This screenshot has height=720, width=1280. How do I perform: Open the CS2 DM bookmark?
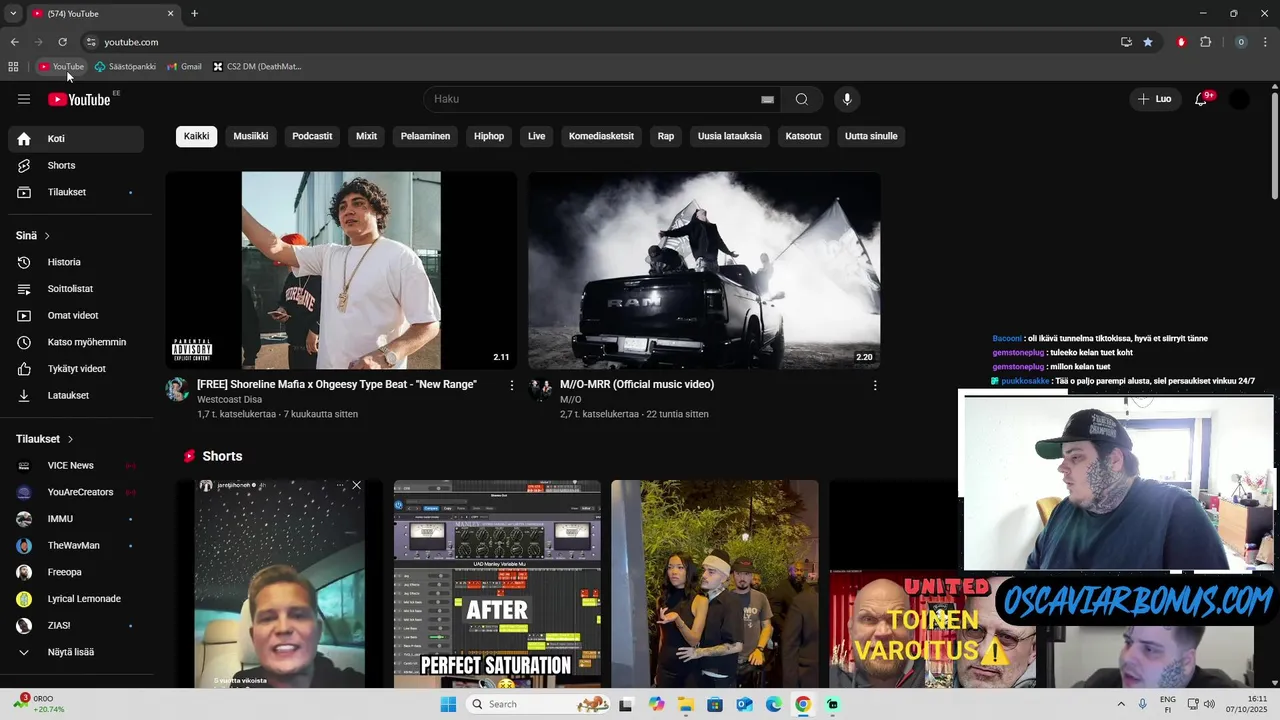[x=257, y=67]
